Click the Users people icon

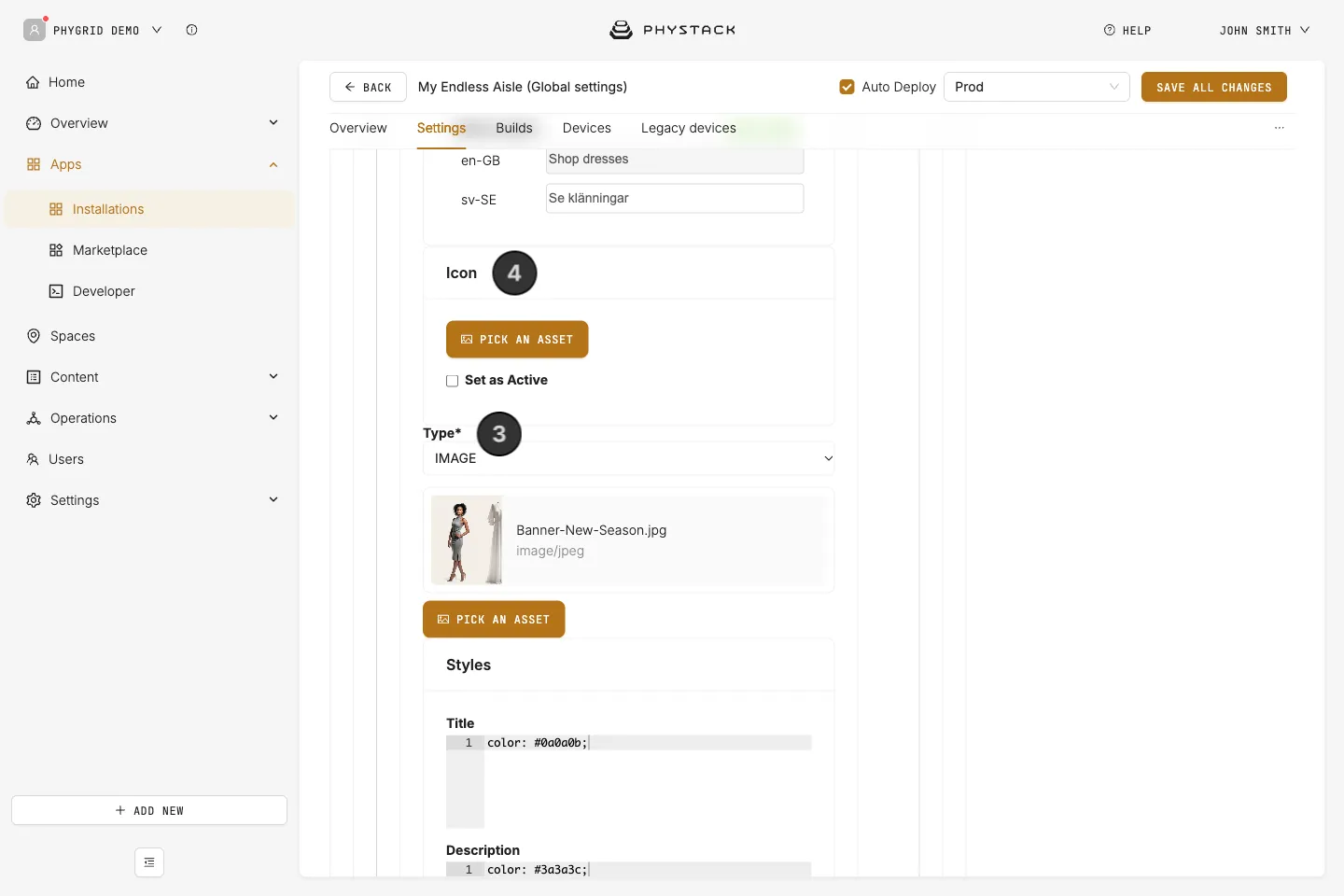point(33,459)
